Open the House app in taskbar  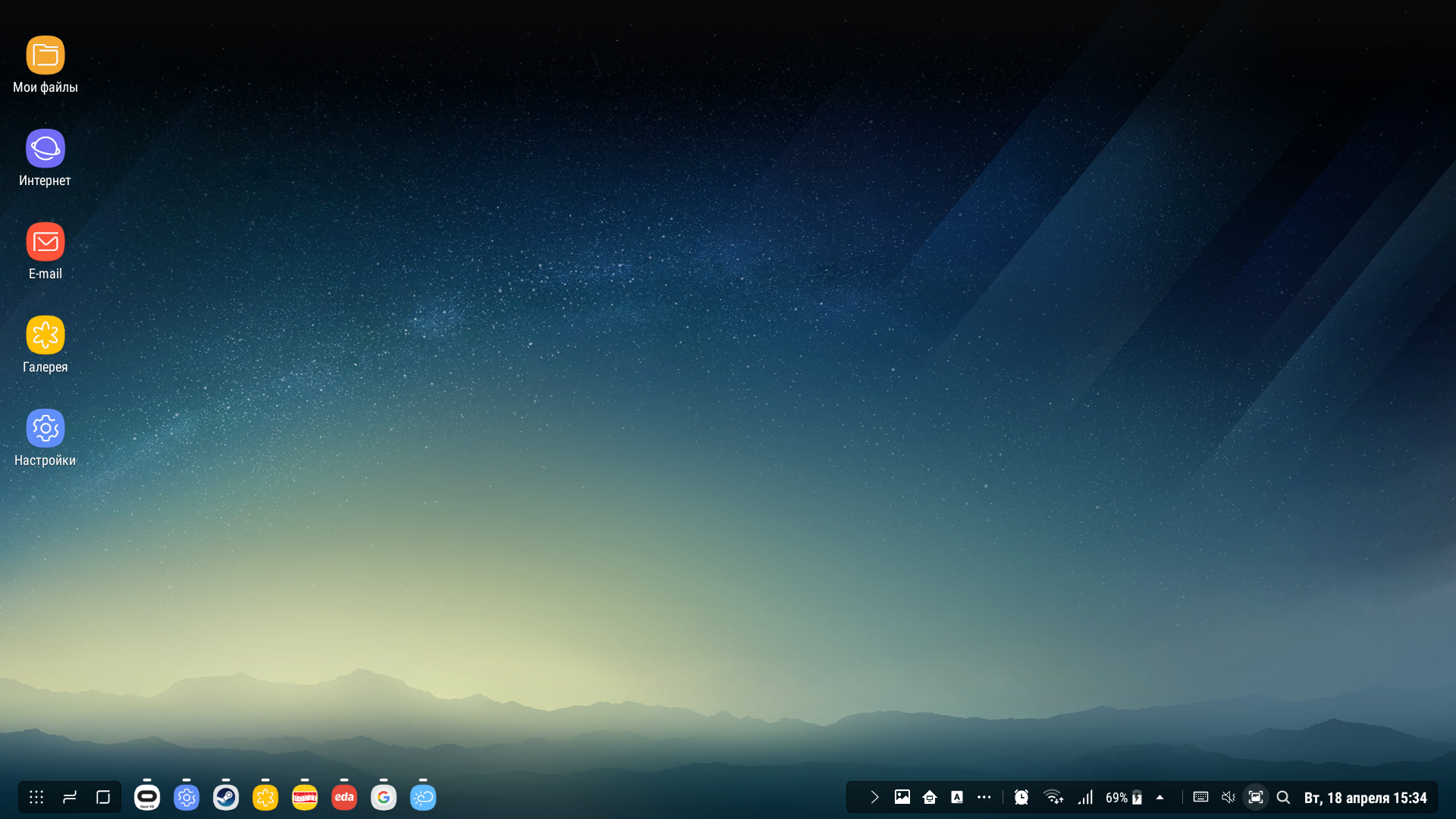click(305, 797)
